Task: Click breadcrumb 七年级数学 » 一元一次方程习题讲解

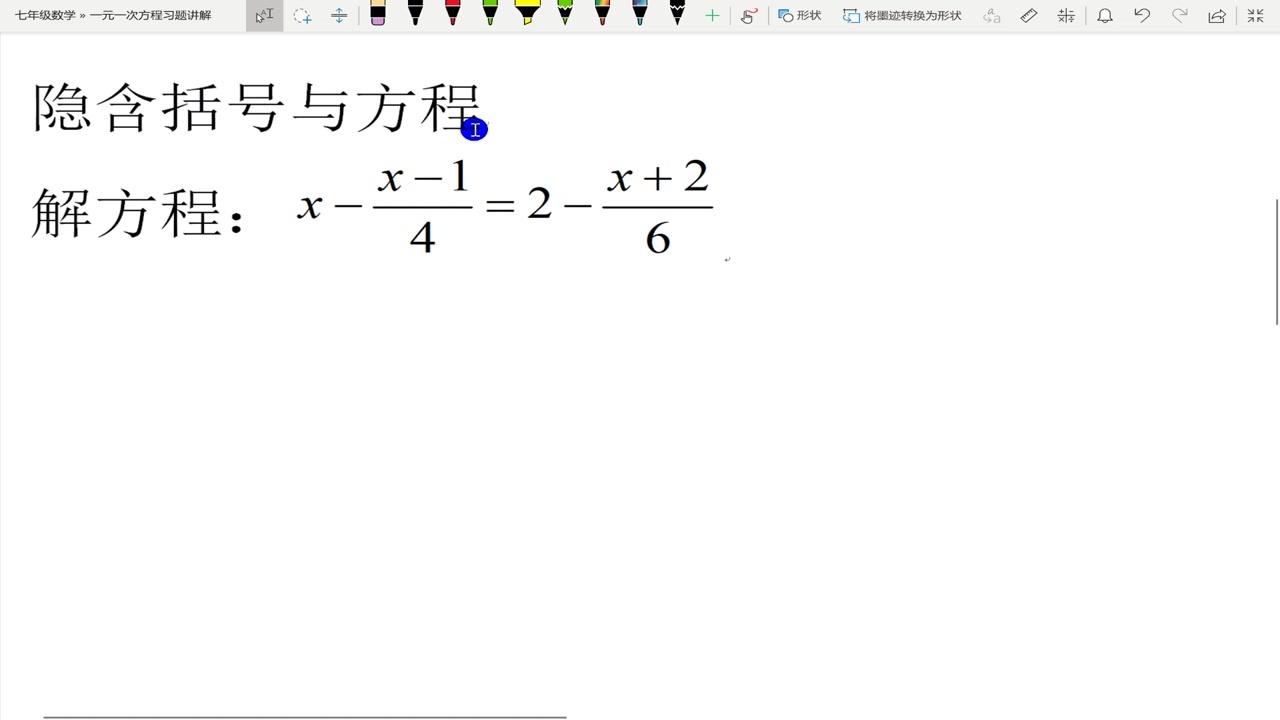Action: tap(113, 16)
